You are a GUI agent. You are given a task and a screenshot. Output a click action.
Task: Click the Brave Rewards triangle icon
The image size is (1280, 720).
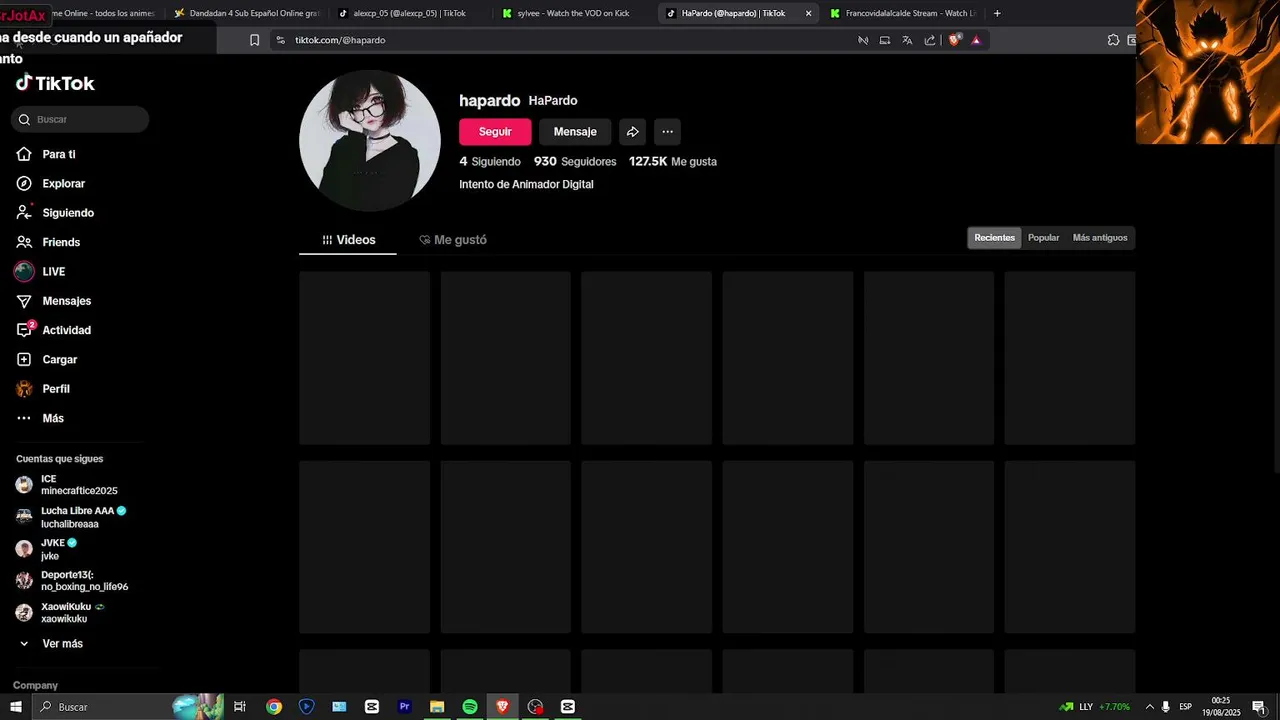976,40
